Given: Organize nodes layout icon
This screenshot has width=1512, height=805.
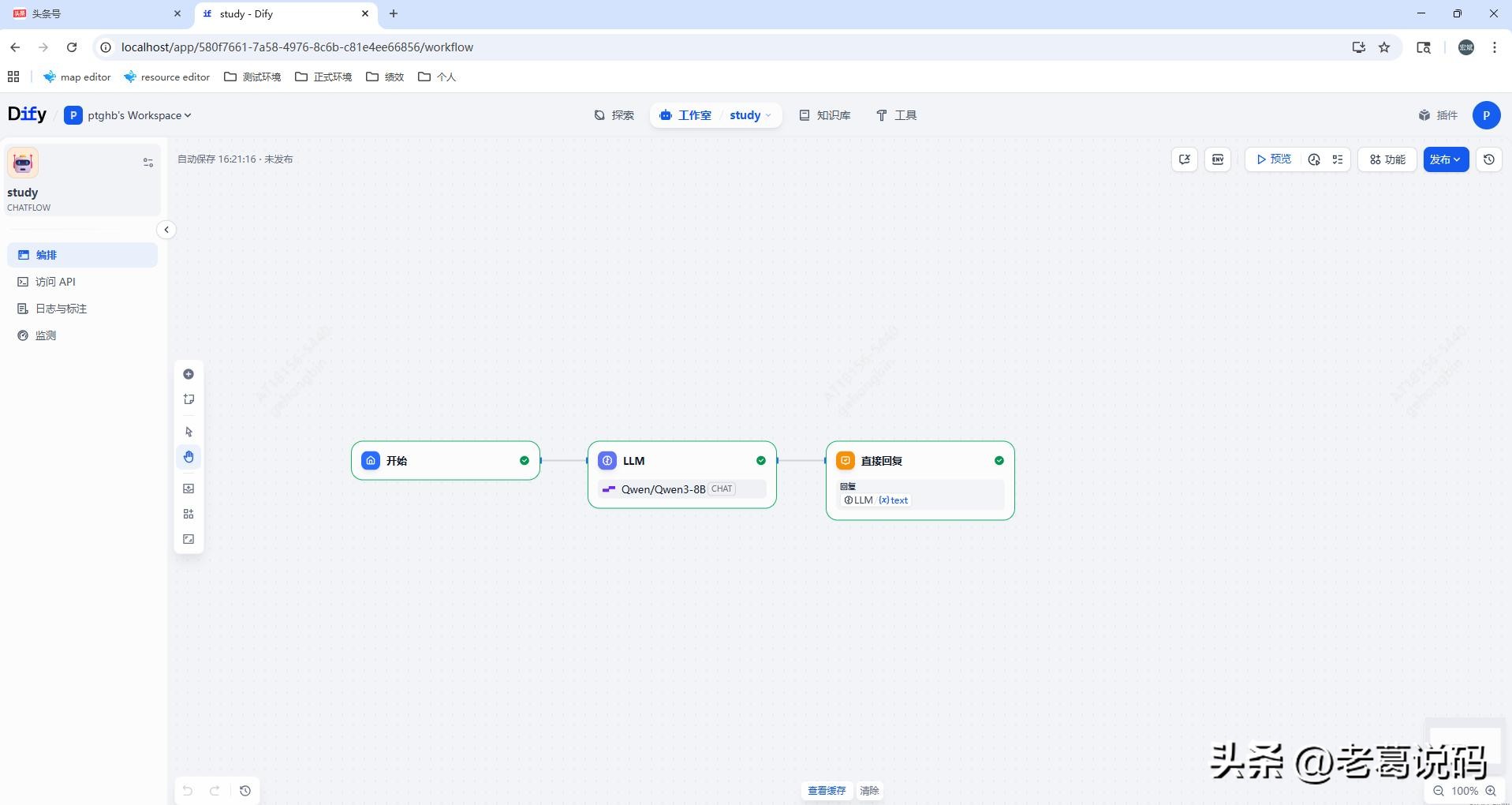Looking at the screenshot, I should click(x=189, y=514).
